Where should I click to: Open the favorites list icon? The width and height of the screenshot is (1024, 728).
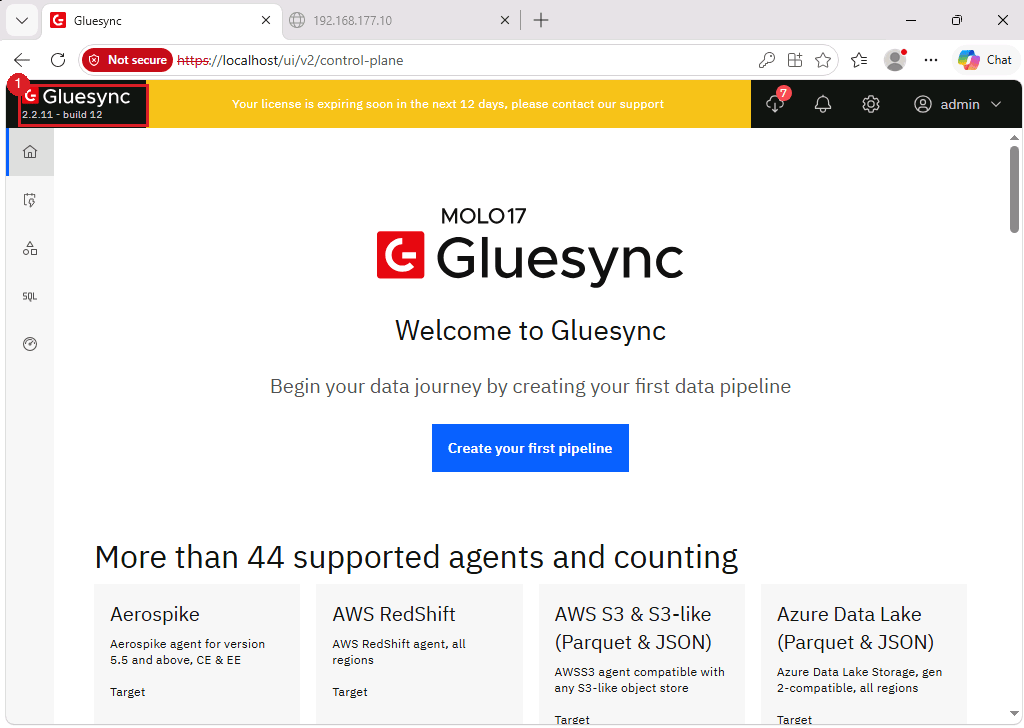859,60
